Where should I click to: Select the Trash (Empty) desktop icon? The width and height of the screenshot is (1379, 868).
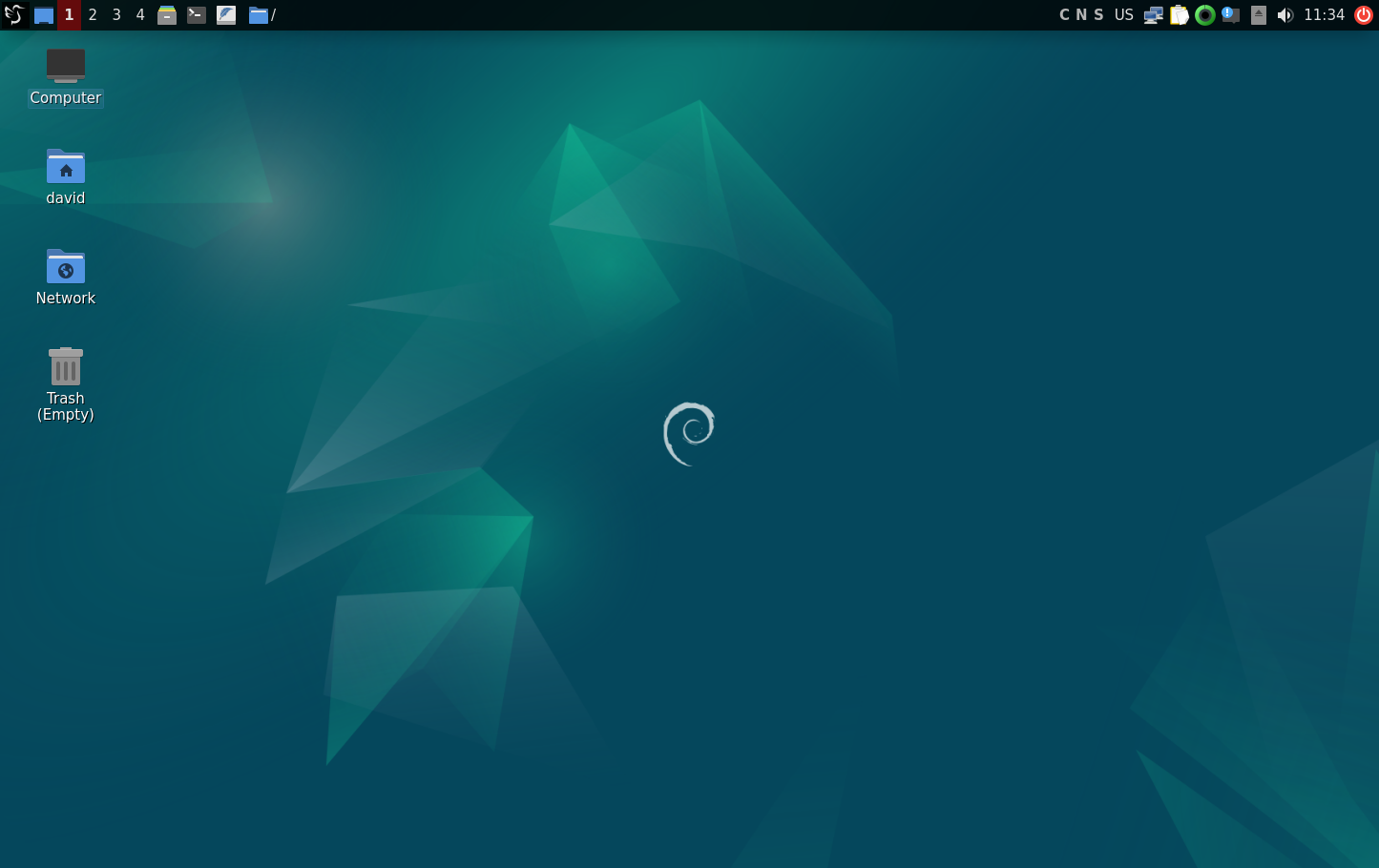tap(65, 384)
